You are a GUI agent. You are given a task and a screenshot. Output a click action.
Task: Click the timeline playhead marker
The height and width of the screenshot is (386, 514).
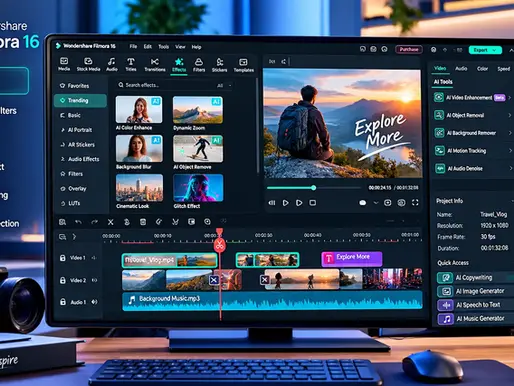(x=219, y=245)
